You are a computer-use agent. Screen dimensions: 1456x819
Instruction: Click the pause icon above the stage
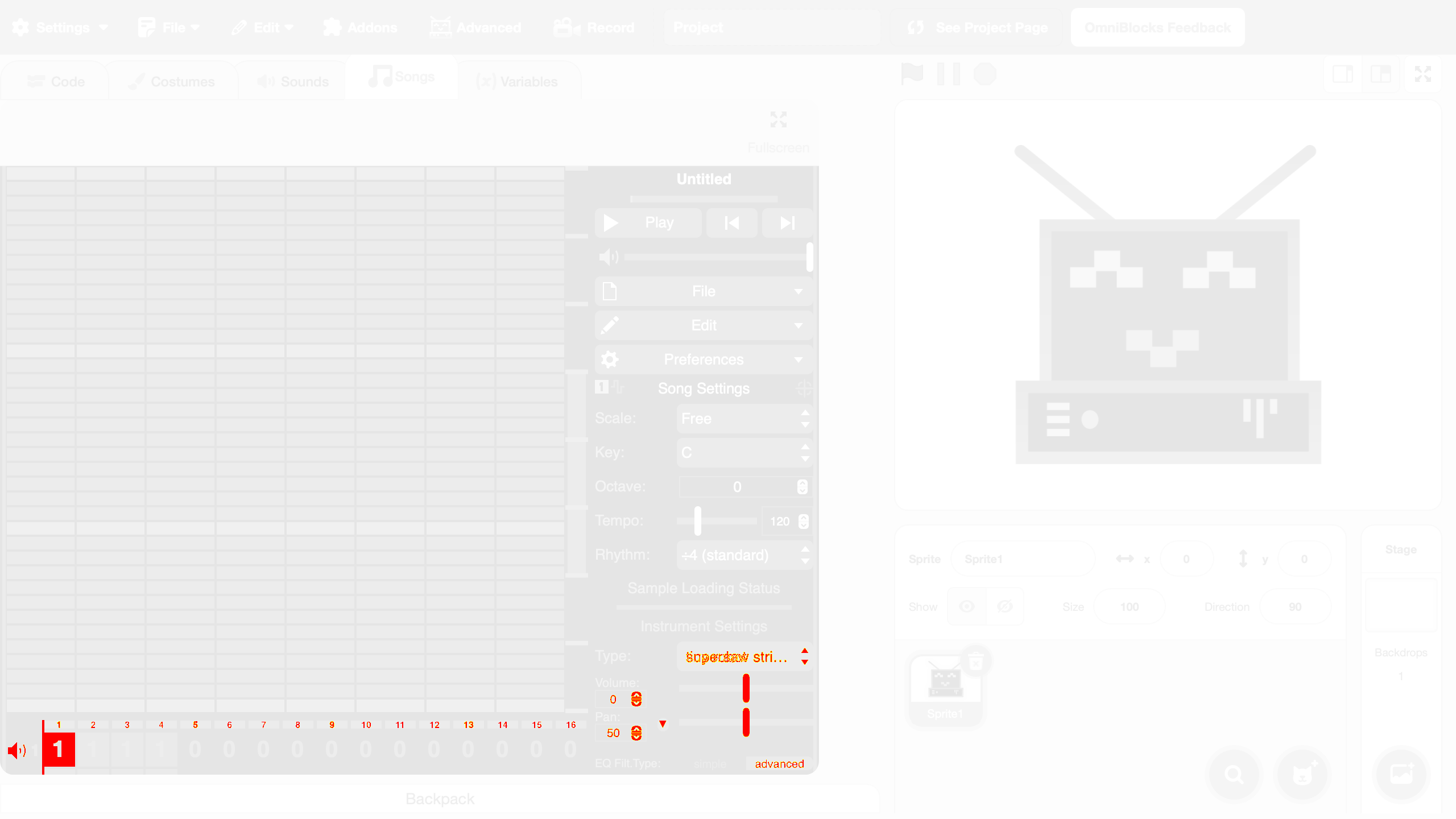tap(948, 74)
